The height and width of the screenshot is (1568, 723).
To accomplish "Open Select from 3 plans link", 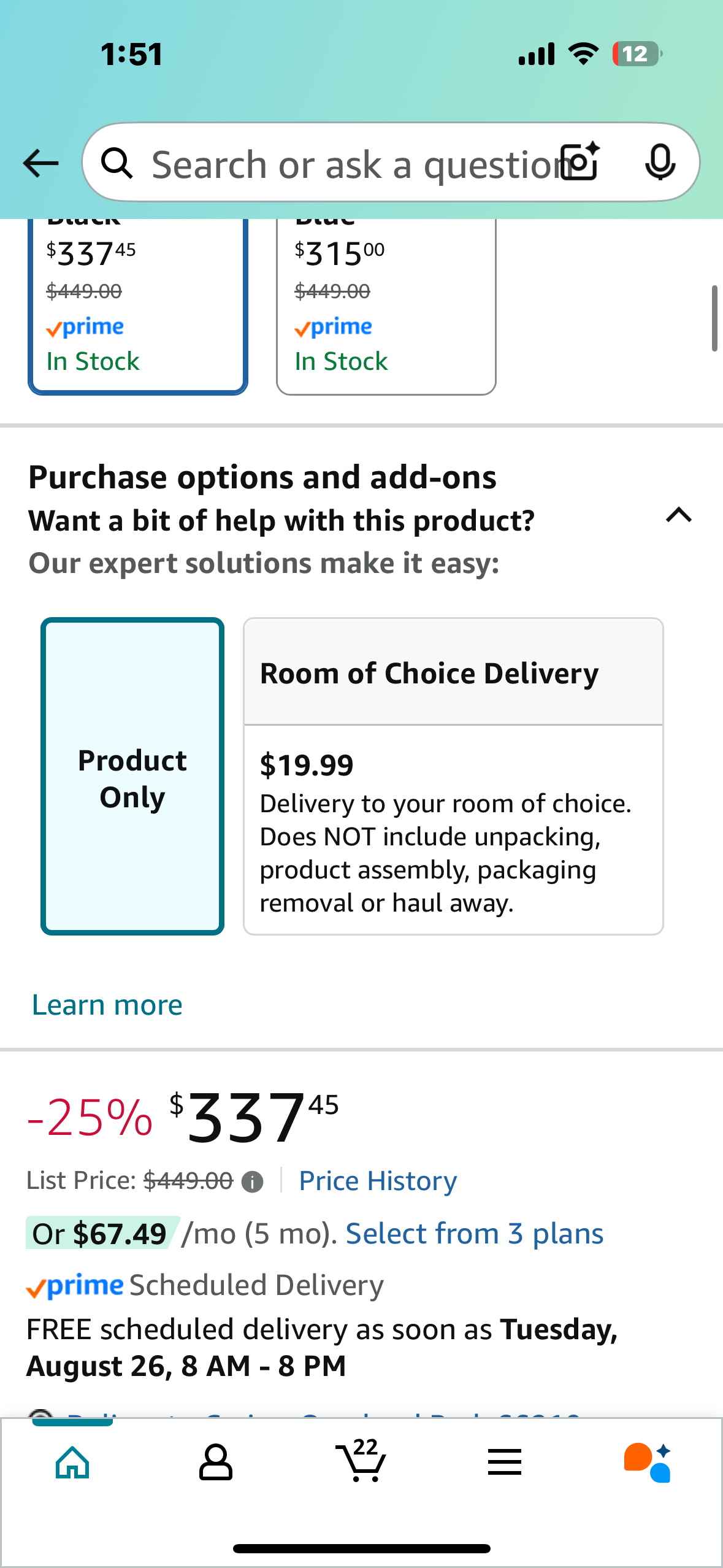I will click(475, 1234).
